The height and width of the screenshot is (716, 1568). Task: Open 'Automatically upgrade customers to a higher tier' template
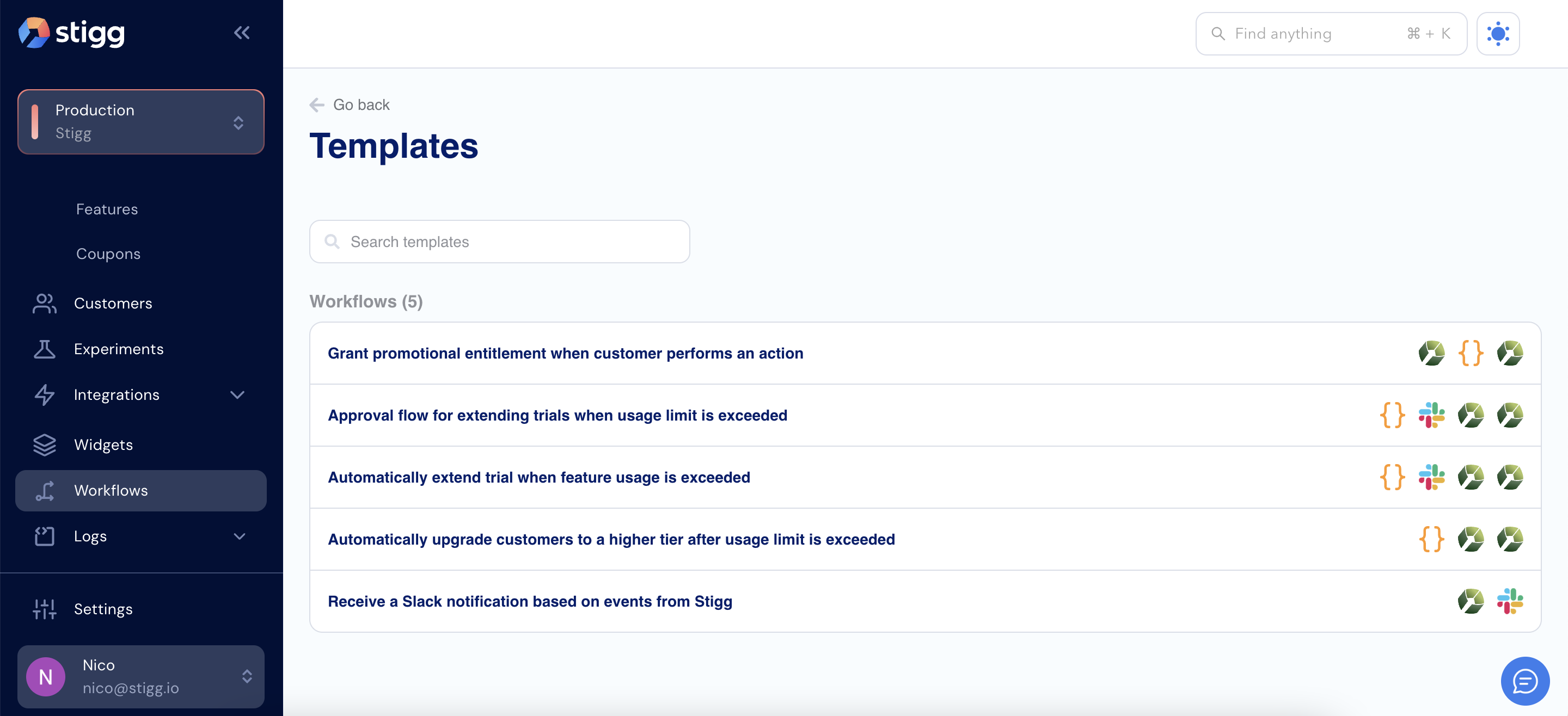(x=610, y=540)
